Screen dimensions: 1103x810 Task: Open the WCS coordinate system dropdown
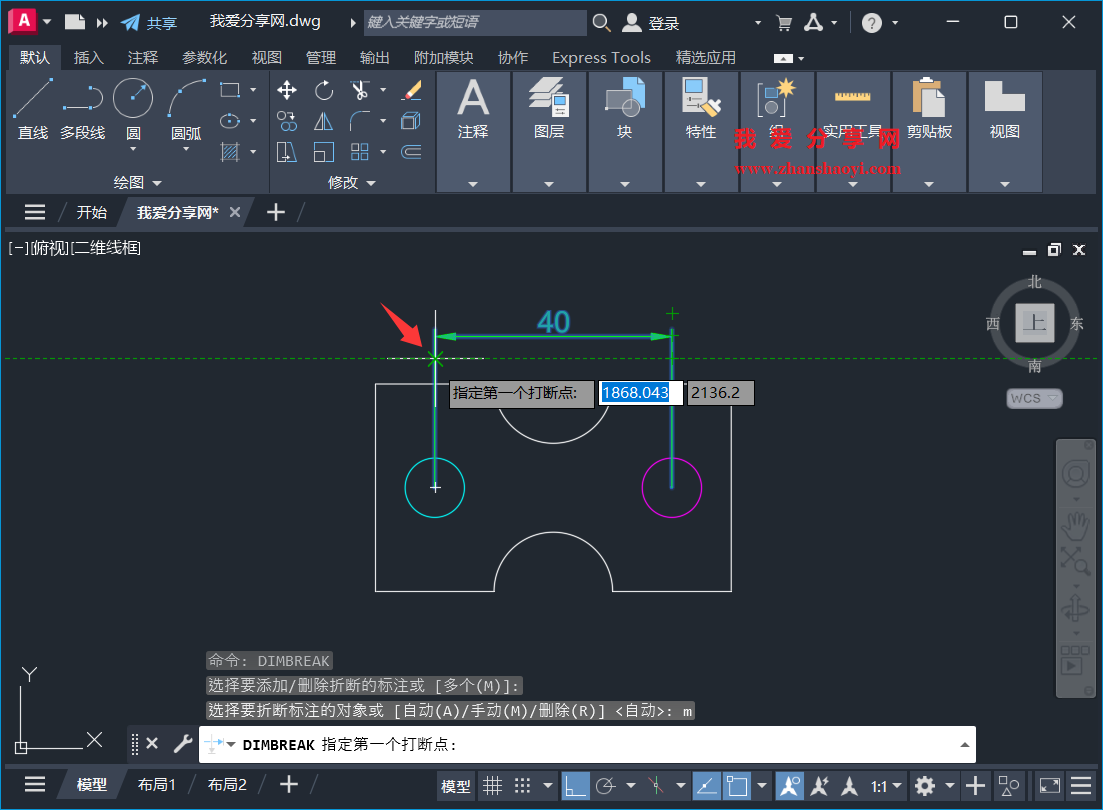tap(1035, 398)
